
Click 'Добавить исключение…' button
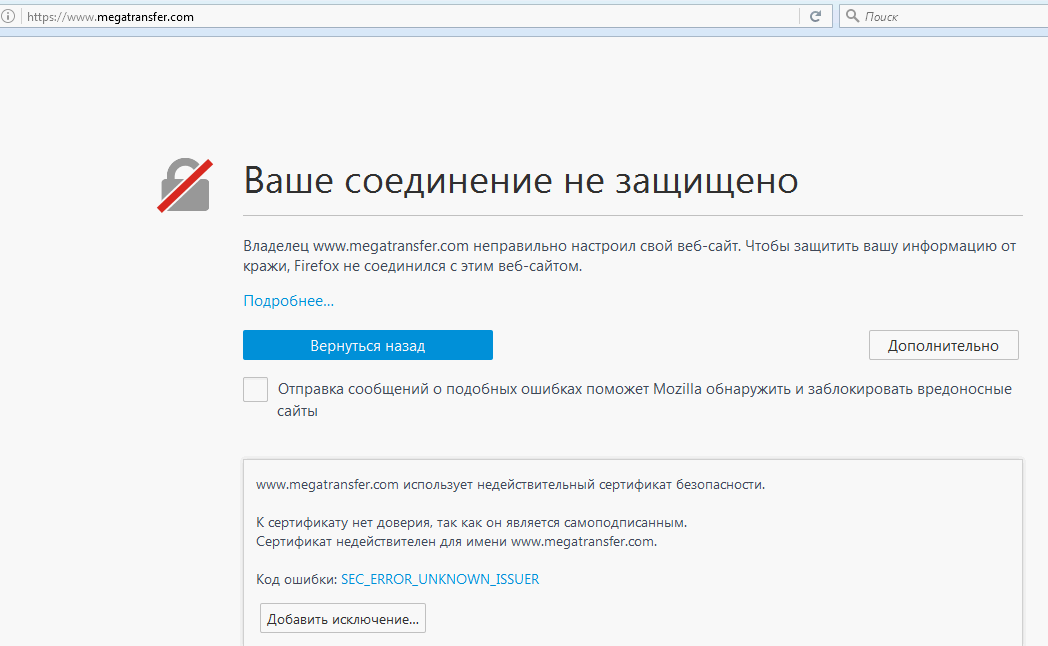tap(343, 619)
